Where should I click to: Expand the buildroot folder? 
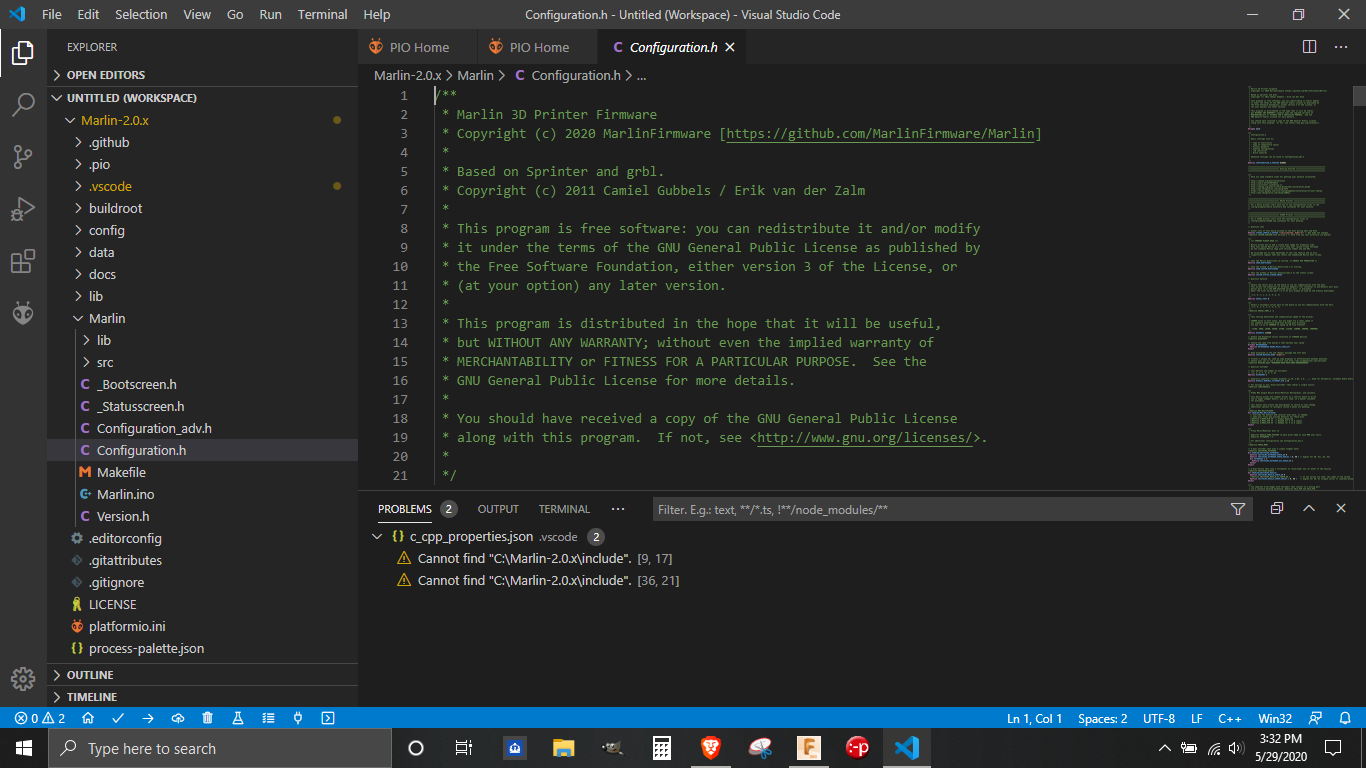pos(80,208)
